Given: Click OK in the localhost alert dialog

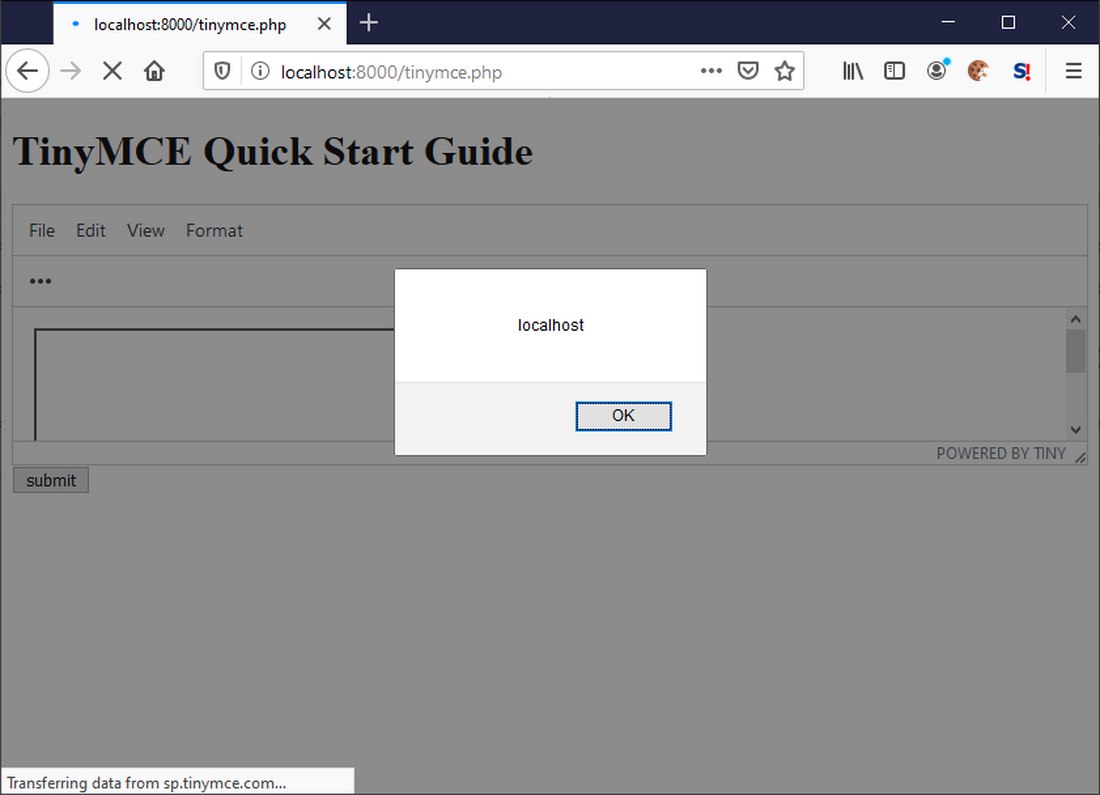Looking at the screenshot, I should 623,416.
